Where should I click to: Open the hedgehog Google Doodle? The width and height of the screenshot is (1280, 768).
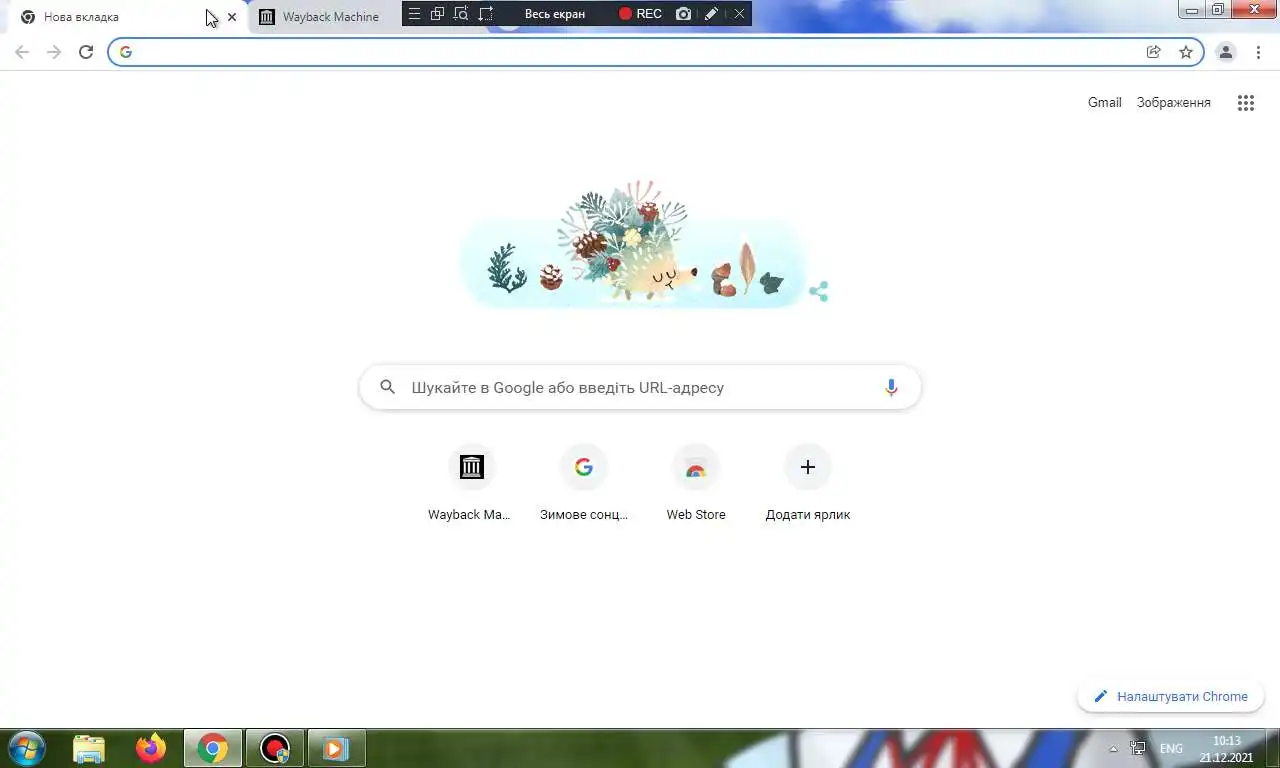(x=634, y=245)
